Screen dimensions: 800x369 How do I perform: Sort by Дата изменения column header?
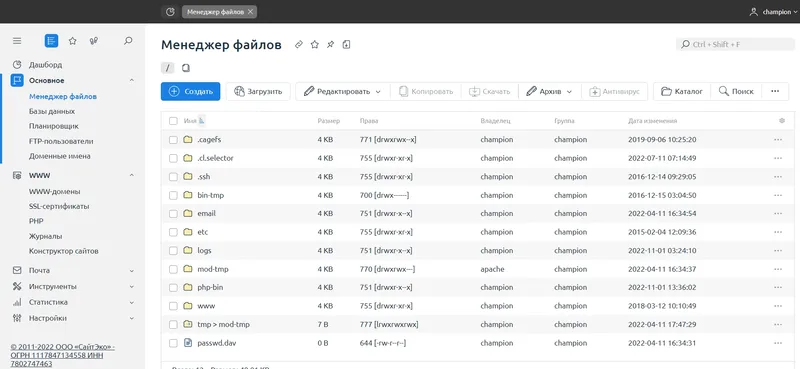point(653,121)
